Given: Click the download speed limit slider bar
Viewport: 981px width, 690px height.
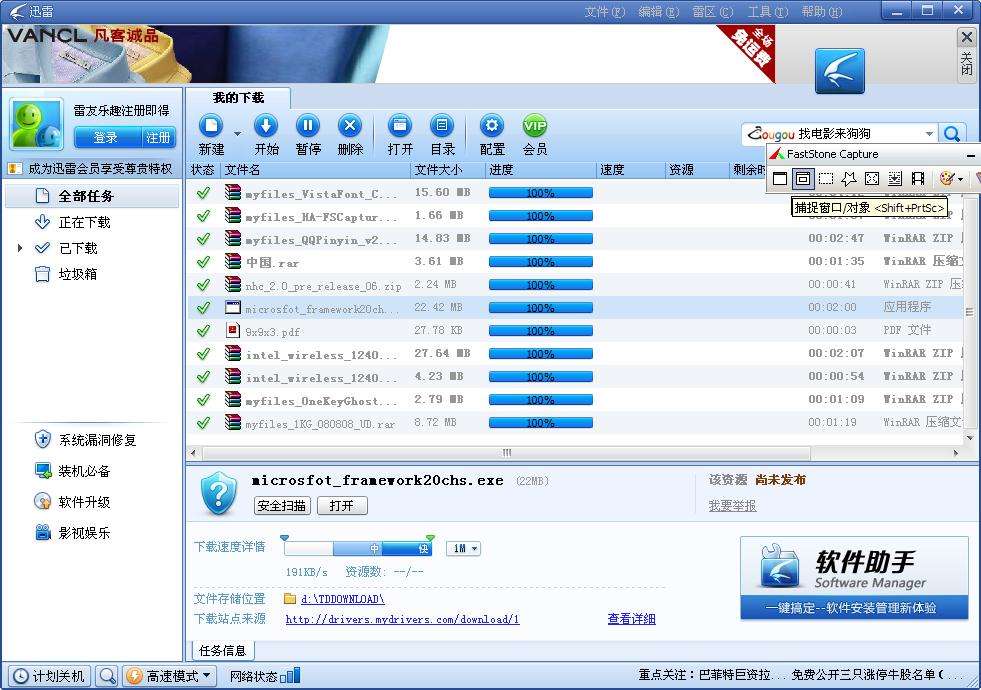Looking at the screenshot, I should 358,548.
